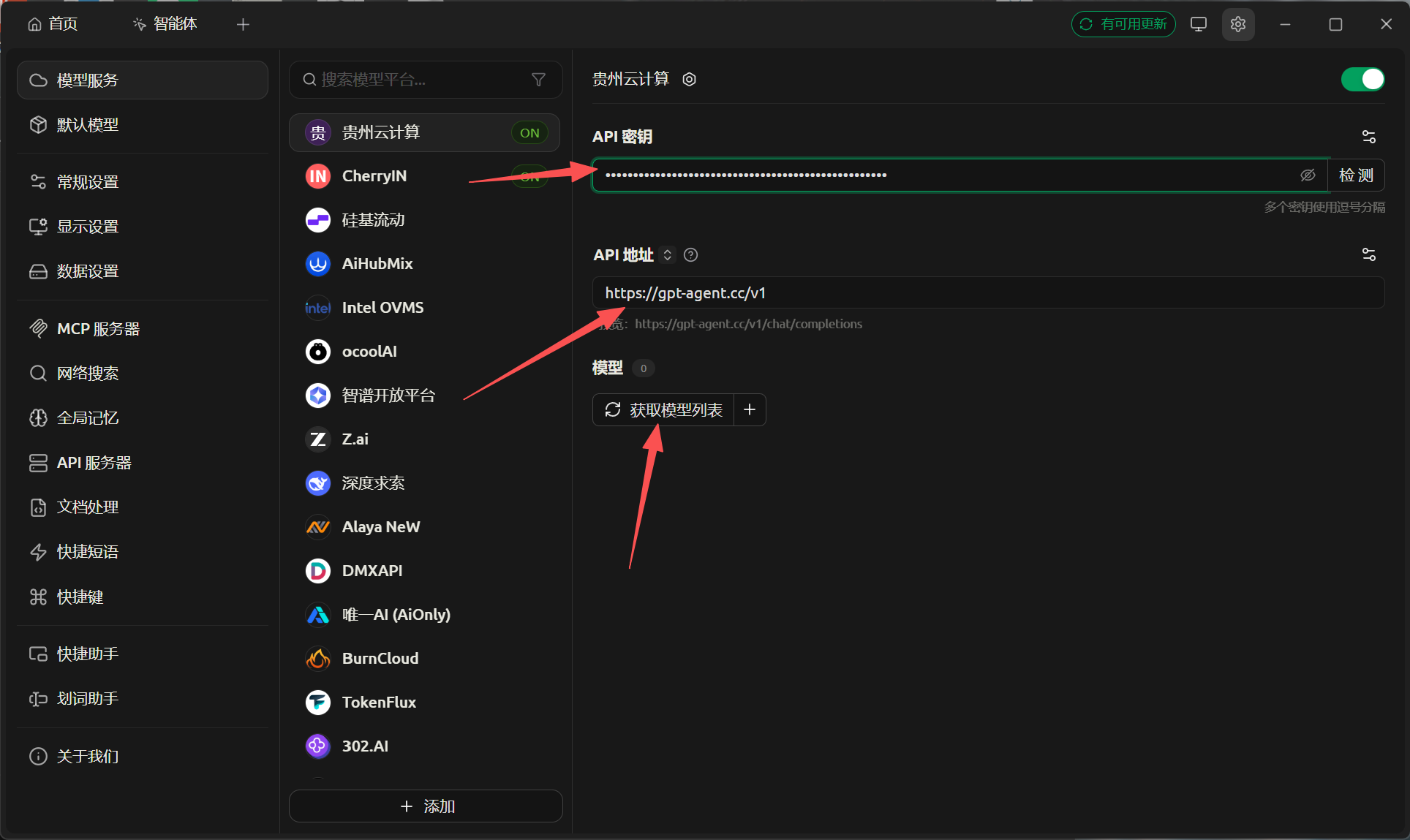
Task: Click 检测 to check the API key
Action: click(x=1356, y=175)
